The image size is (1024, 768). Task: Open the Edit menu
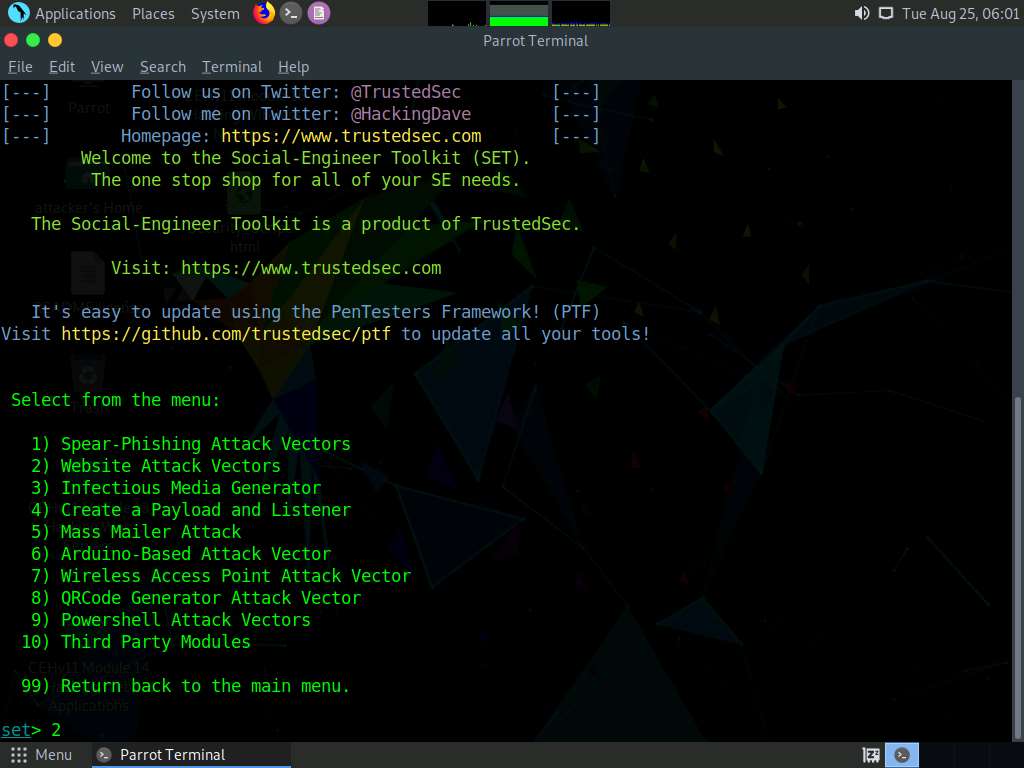click(62, 67)
